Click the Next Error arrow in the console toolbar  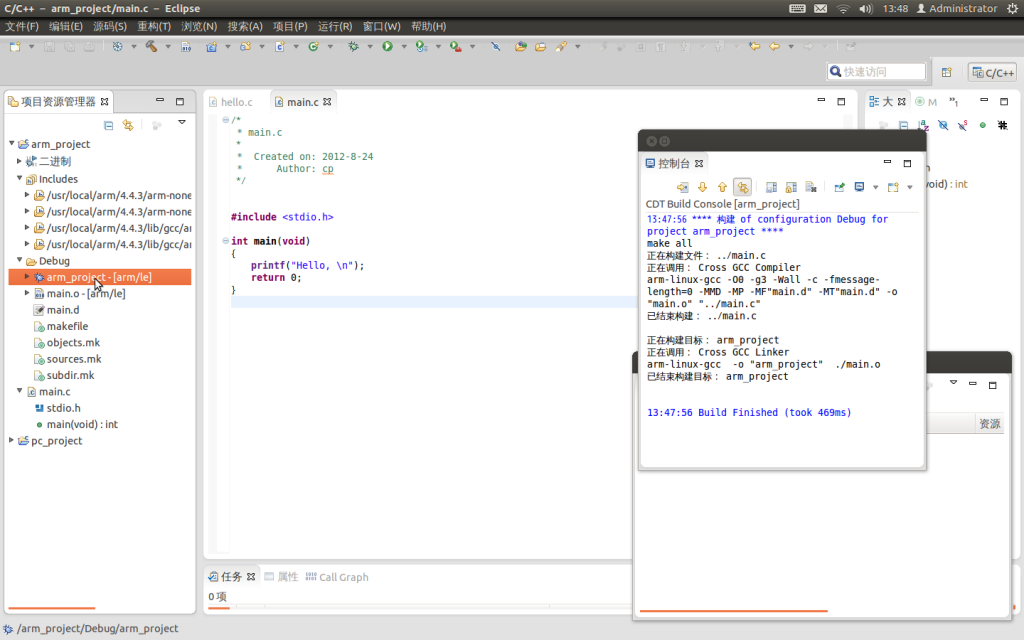tap(703, 187)
